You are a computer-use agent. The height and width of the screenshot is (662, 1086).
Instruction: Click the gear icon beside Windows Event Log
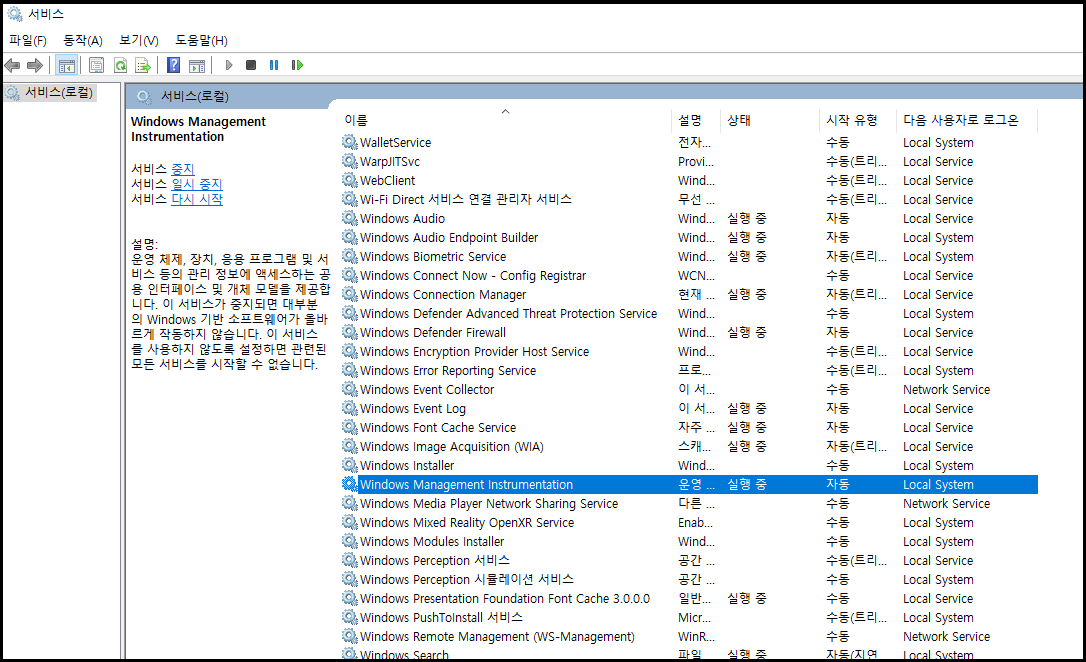point(350,409)
